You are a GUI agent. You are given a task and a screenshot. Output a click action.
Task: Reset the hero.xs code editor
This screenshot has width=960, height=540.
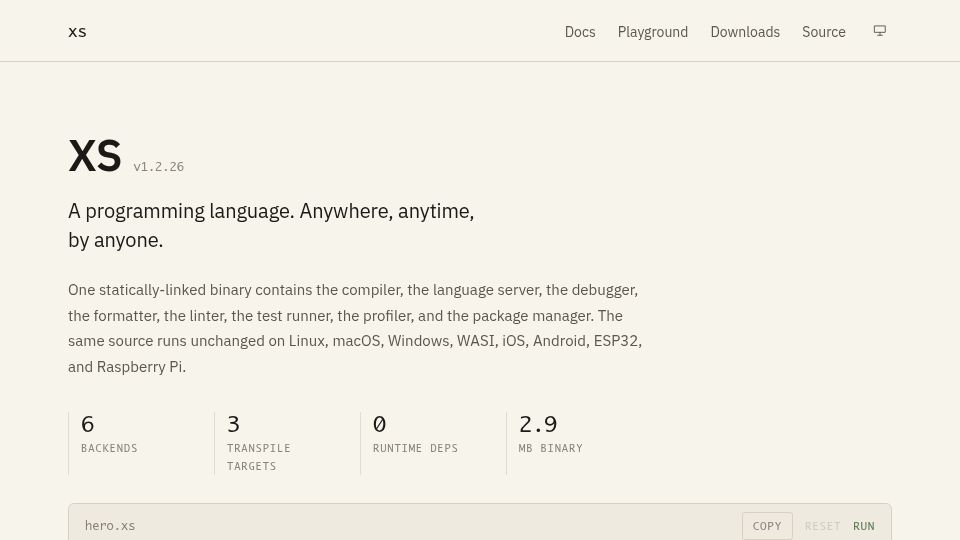coord(822,526)
